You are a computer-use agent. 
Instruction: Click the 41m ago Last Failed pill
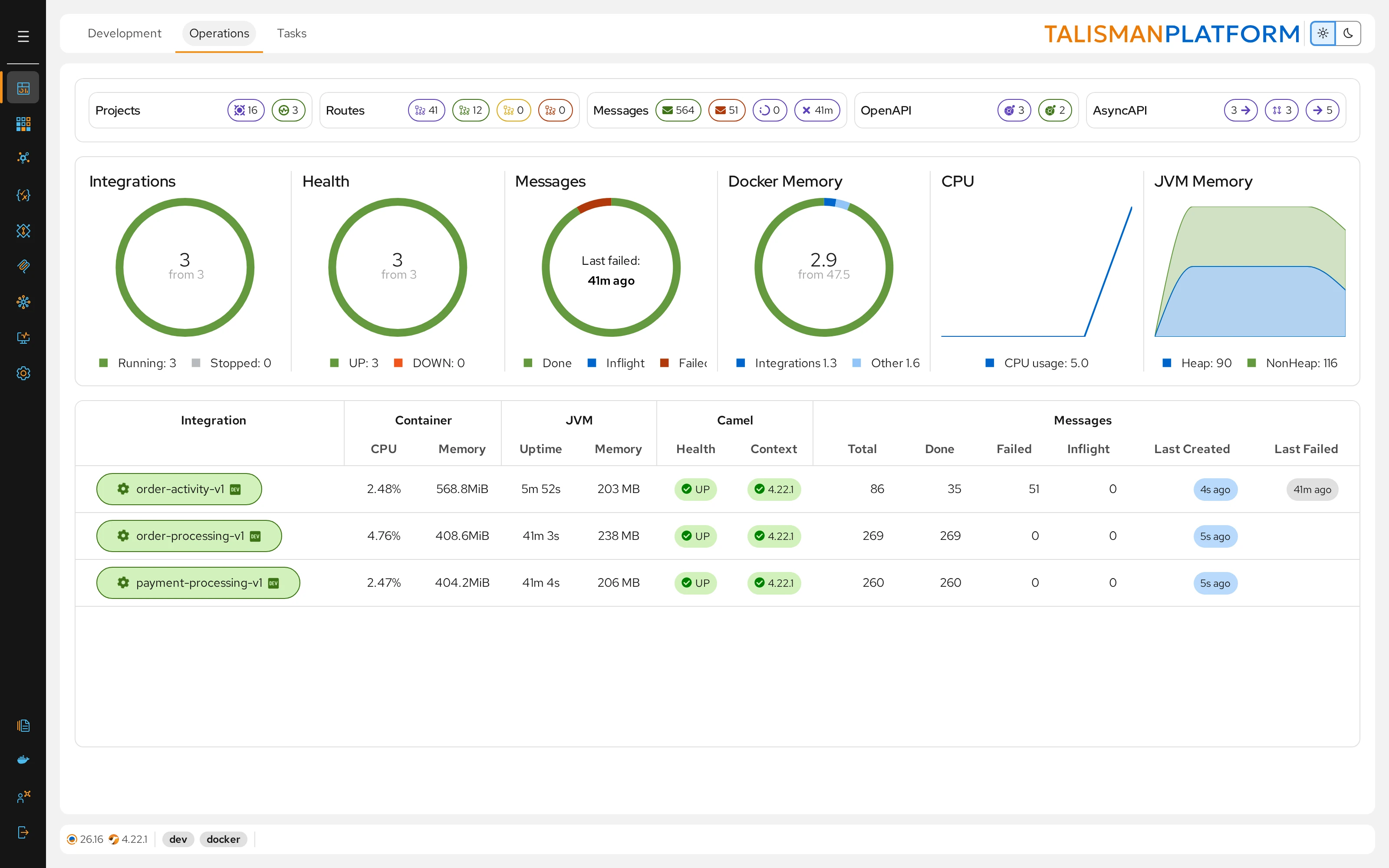[x=1312, y=490]
